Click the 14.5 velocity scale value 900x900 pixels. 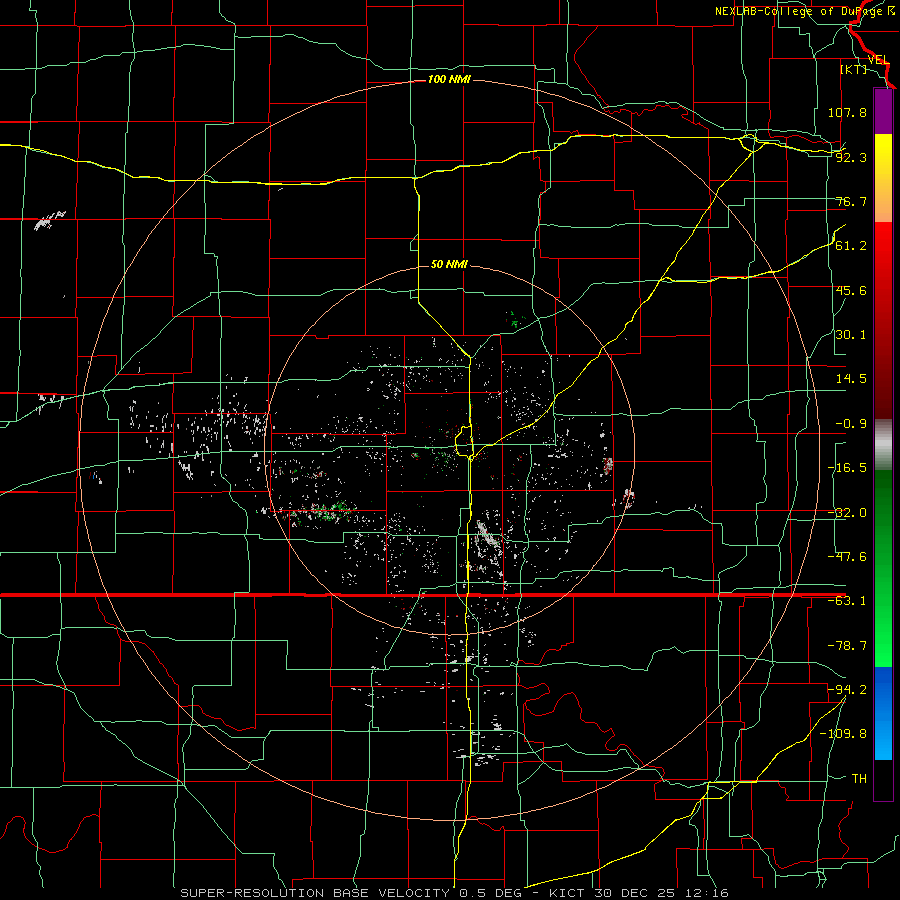pyautogui.click(x=851, y=379)
